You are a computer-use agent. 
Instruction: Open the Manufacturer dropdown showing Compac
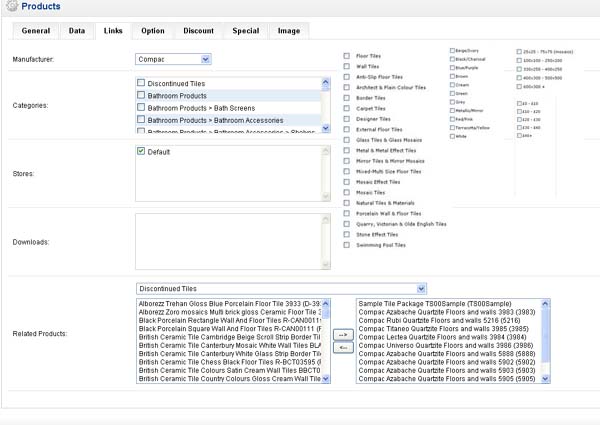[173, 59]
